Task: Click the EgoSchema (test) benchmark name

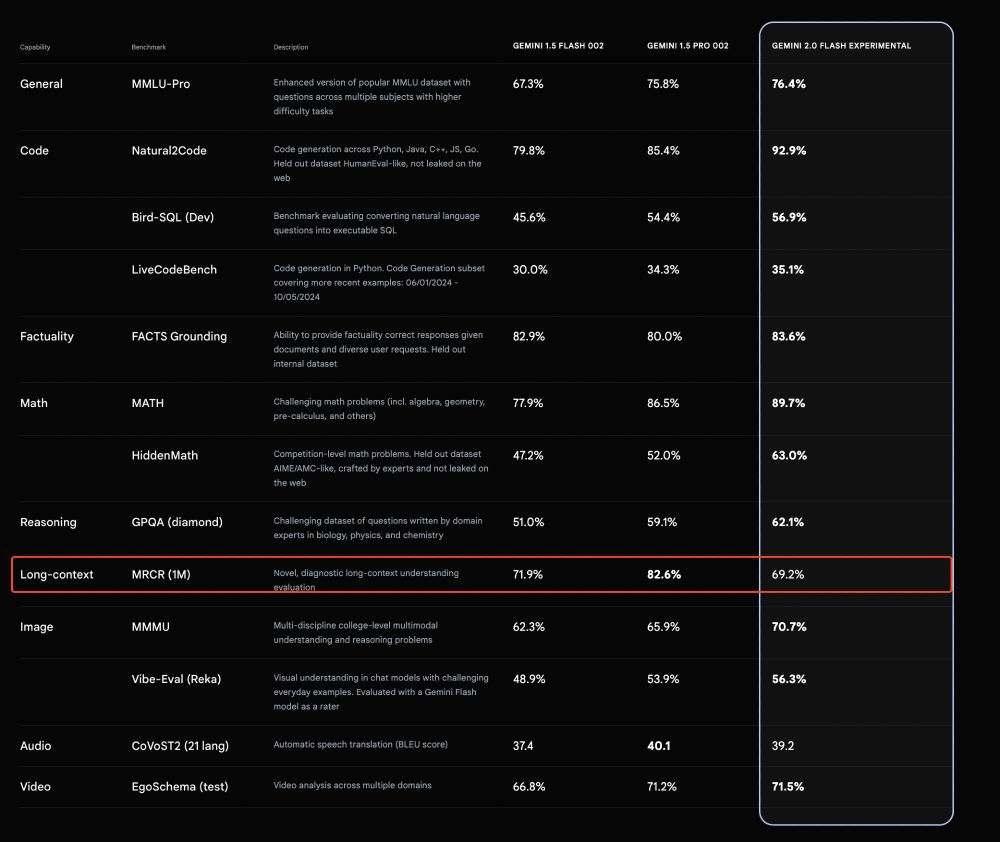Action: [x=180, y=787]
